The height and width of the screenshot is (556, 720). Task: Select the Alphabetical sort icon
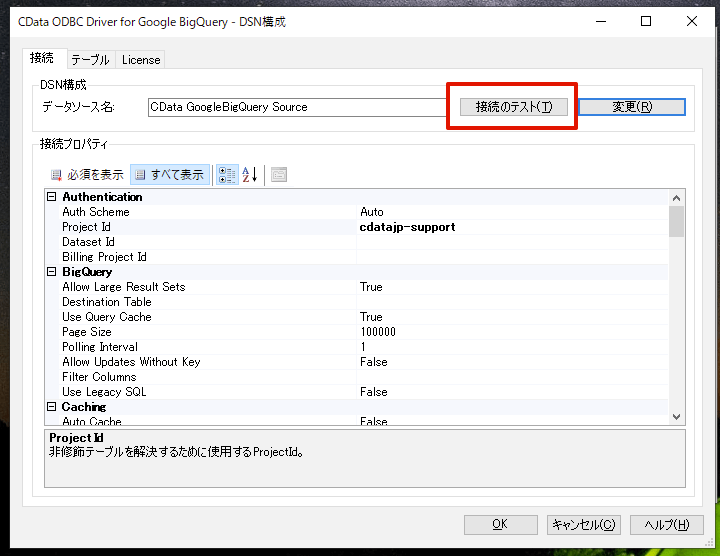pos(250,174)
